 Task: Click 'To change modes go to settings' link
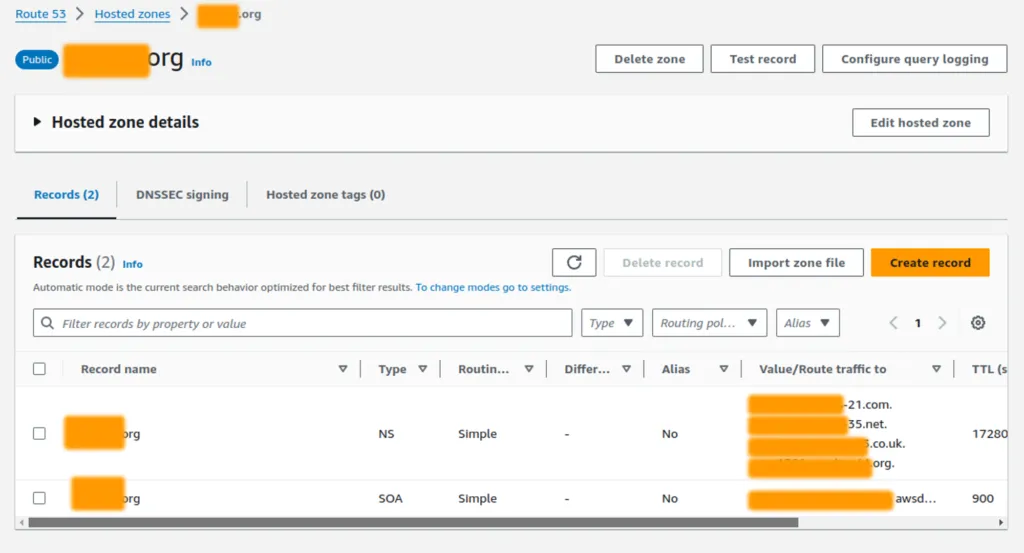[x=493, y=287]
